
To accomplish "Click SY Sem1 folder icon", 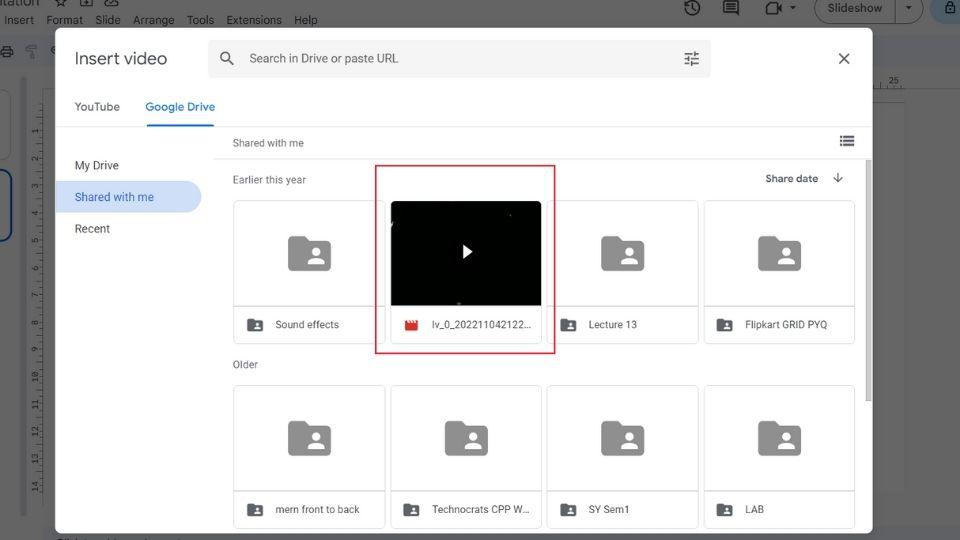I will pyautogui.click(x=623, y=438).
